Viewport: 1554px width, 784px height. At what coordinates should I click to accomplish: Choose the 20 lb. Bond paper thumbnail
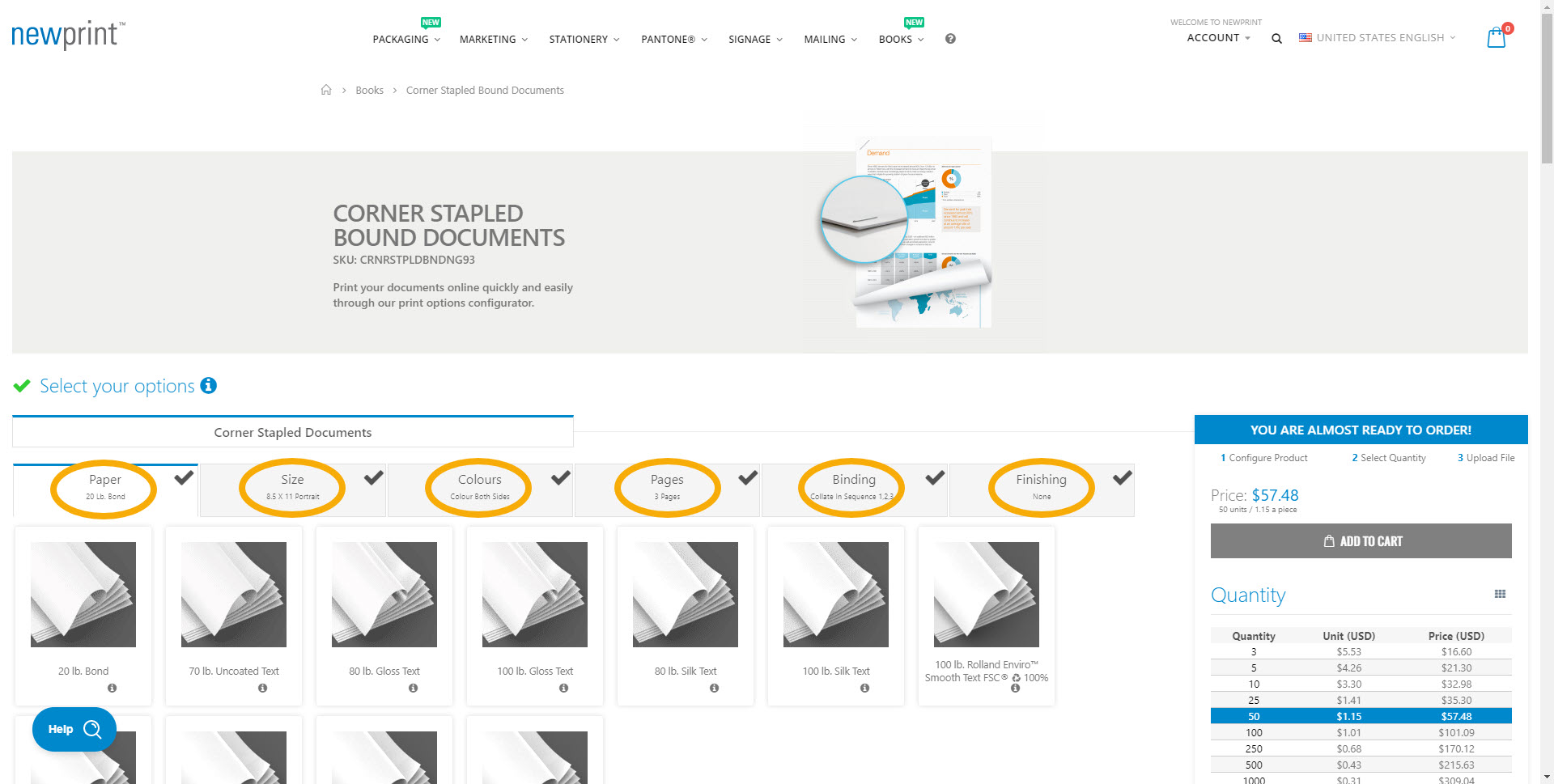point(83,595)
